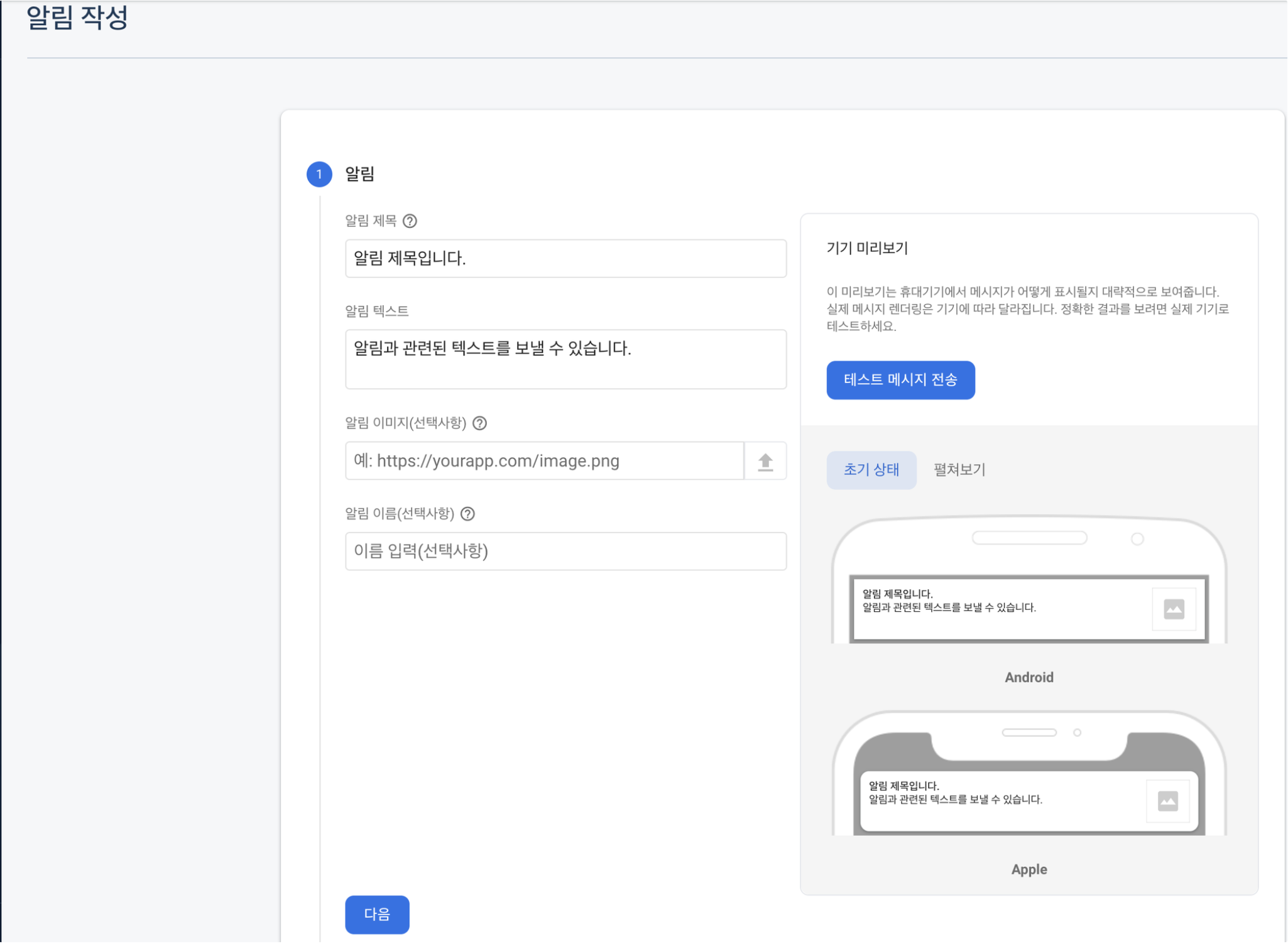Click Apple preview image placeholder icon
Screen dimensions: 1288x951
[1167, 801]
